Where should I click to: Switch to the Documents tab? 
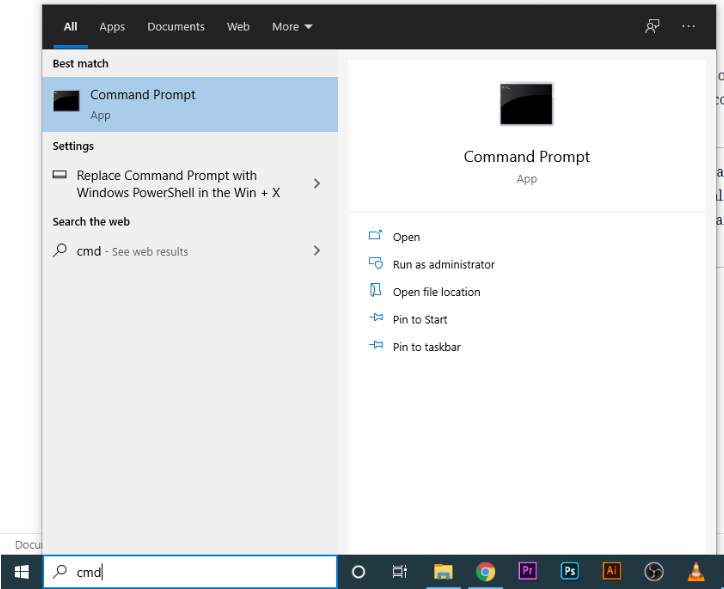(176, 27)
